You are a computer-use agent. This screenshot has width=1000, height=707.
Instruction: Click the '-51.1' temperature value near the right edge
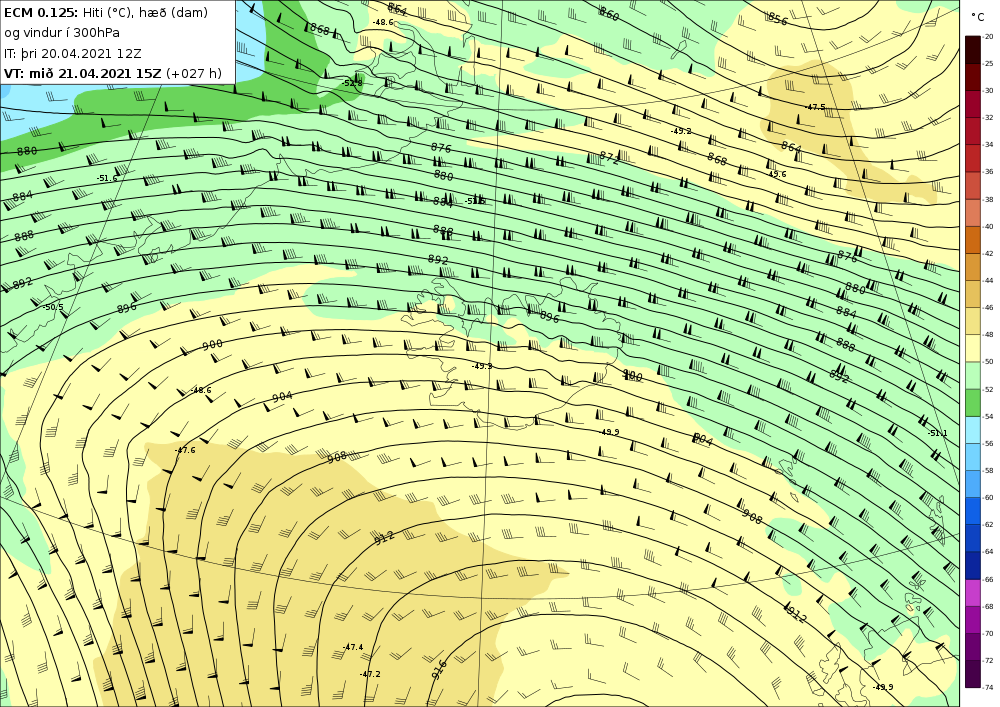tap(938, 434)
